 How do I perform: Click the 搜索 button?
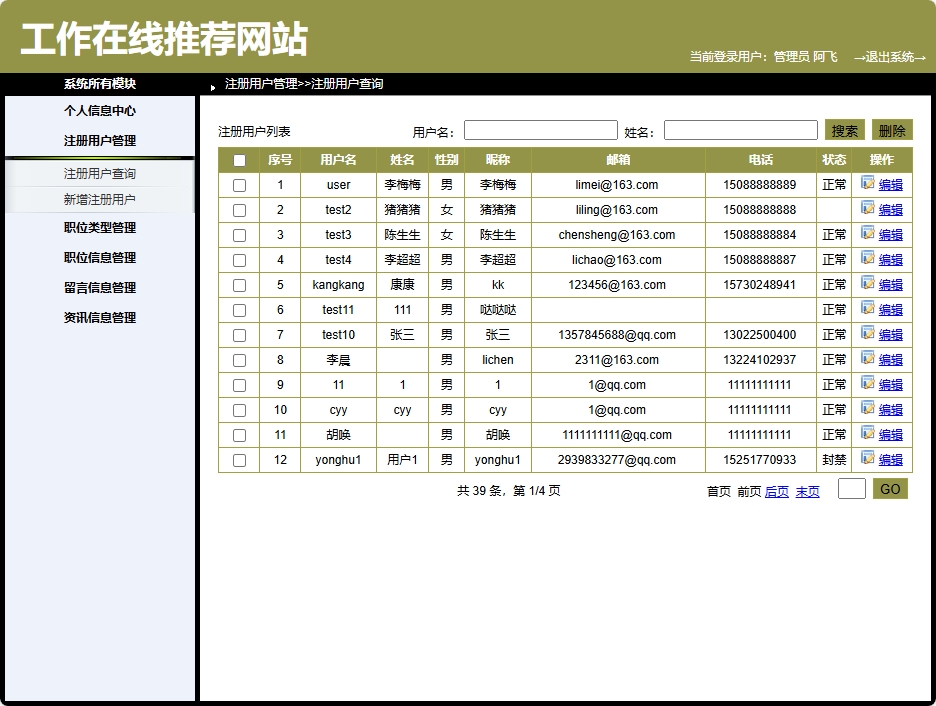click(845, 130)
